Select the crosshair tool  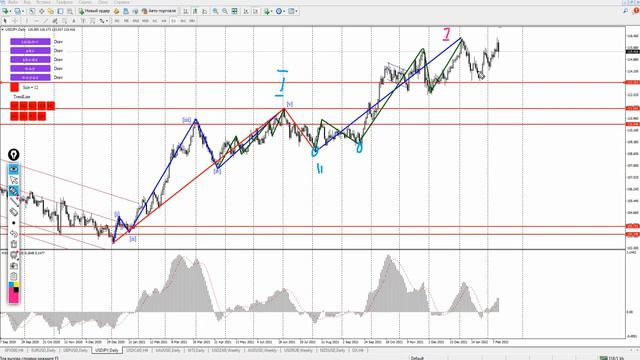pos(15,21)
